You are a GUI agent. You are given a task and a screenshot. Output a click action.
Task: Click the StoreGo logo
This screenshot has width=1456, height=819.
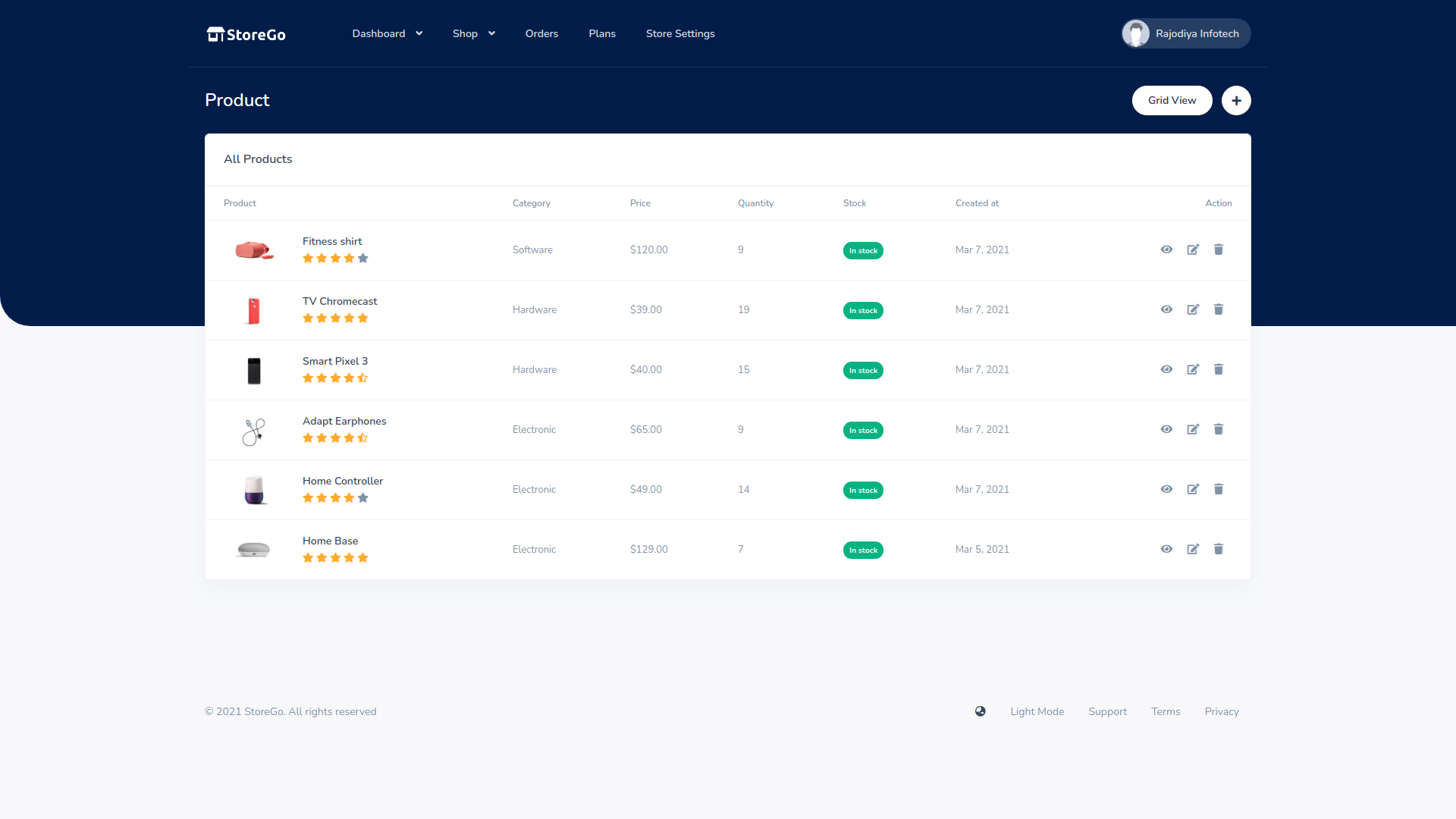(x=246, y=34)
